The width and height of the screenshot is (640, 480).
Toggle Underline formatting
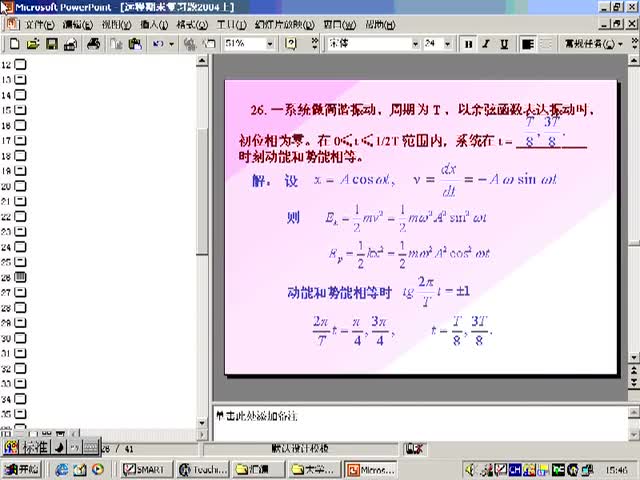tap(504, 44)
